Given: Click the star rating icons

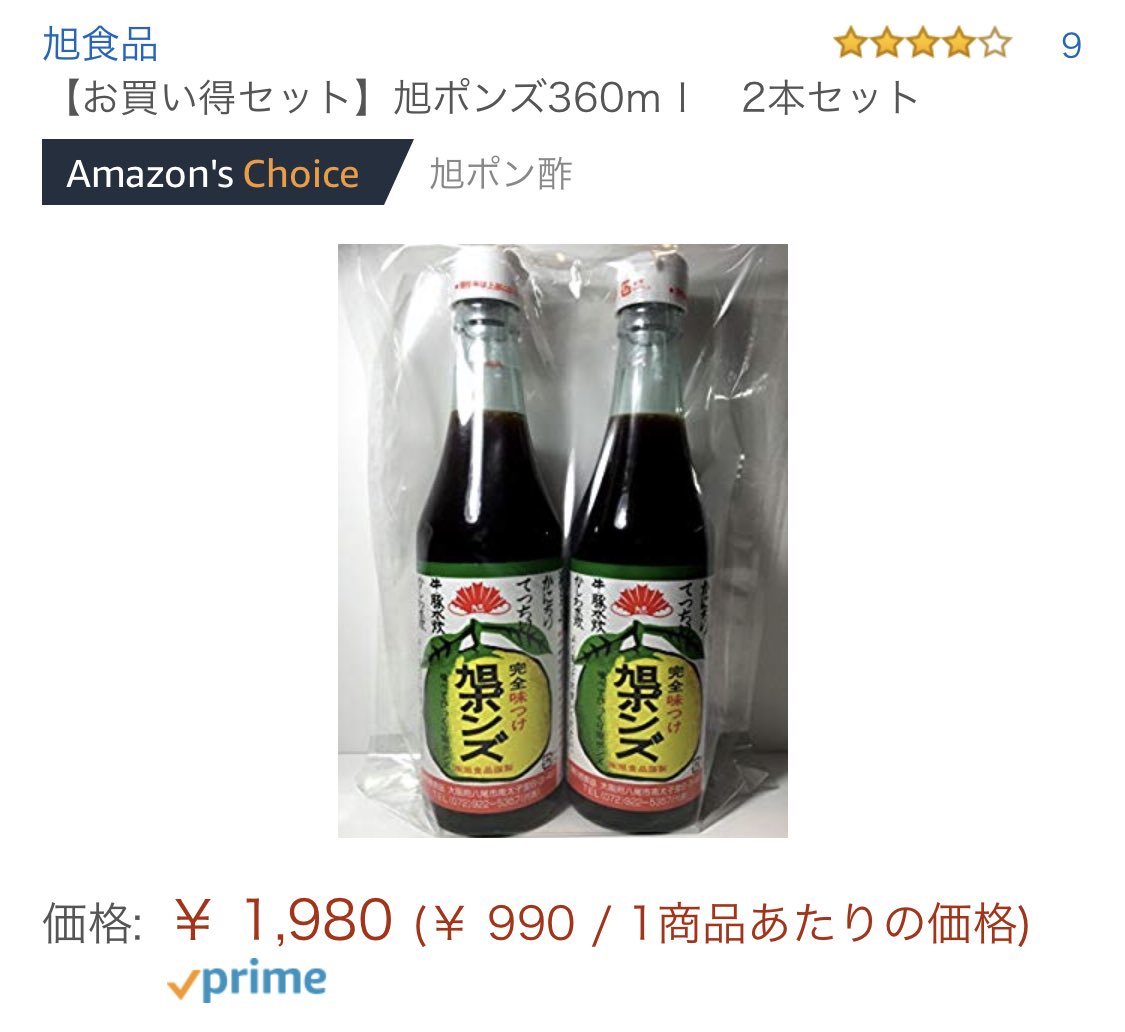Looking at the screenshot, I should pyautogui.click(x=923, y=43).
